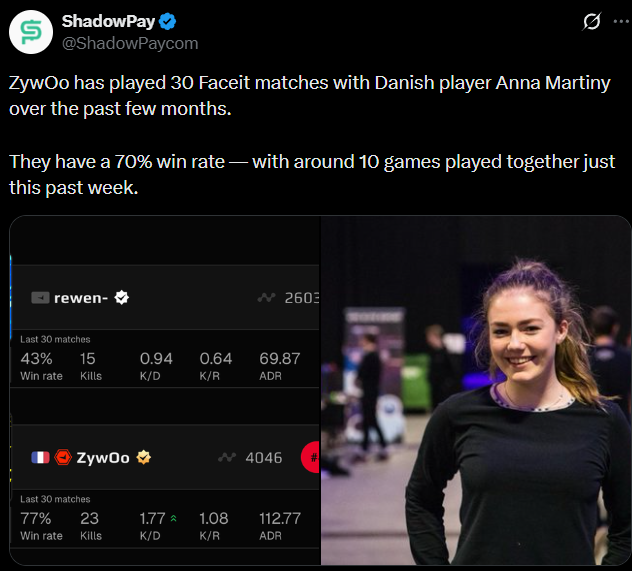Click the grey country flag next to rewen-
This screenshot has height=571, width=632.
pyautogui.click(x=40, y=297)
